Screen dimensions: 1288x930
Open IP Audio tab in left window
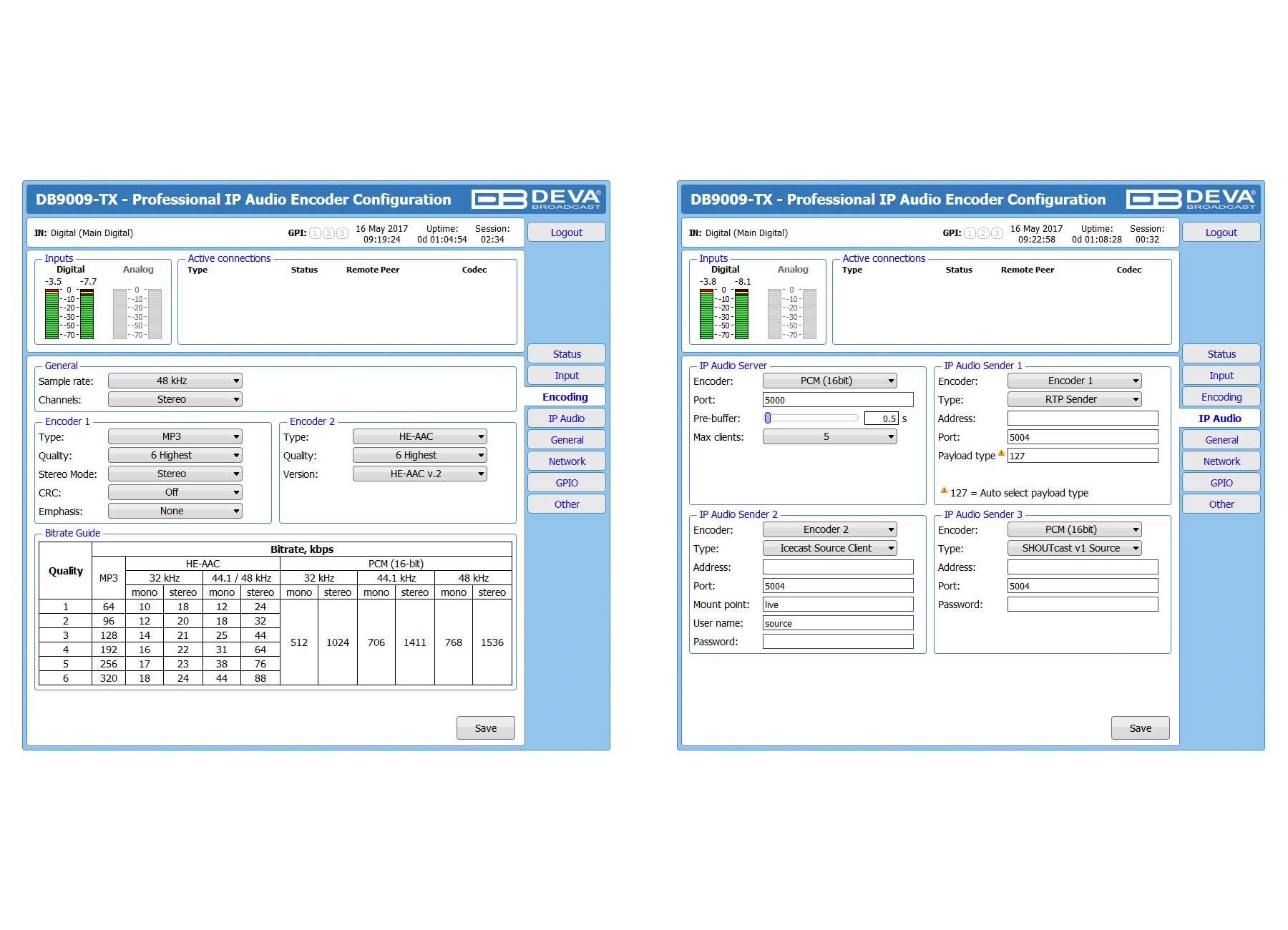coord(567,418)
